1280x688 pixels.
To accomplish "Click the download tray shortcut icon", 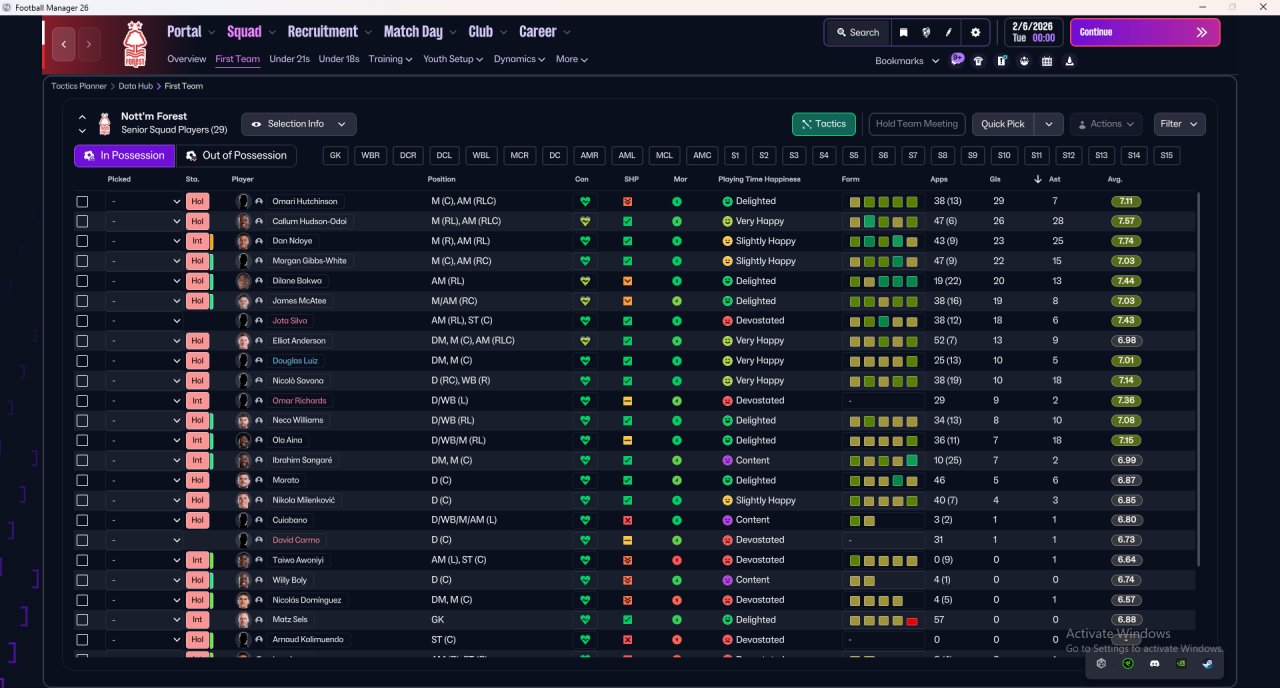I will pyautogui.click(x=1070, y=61).
